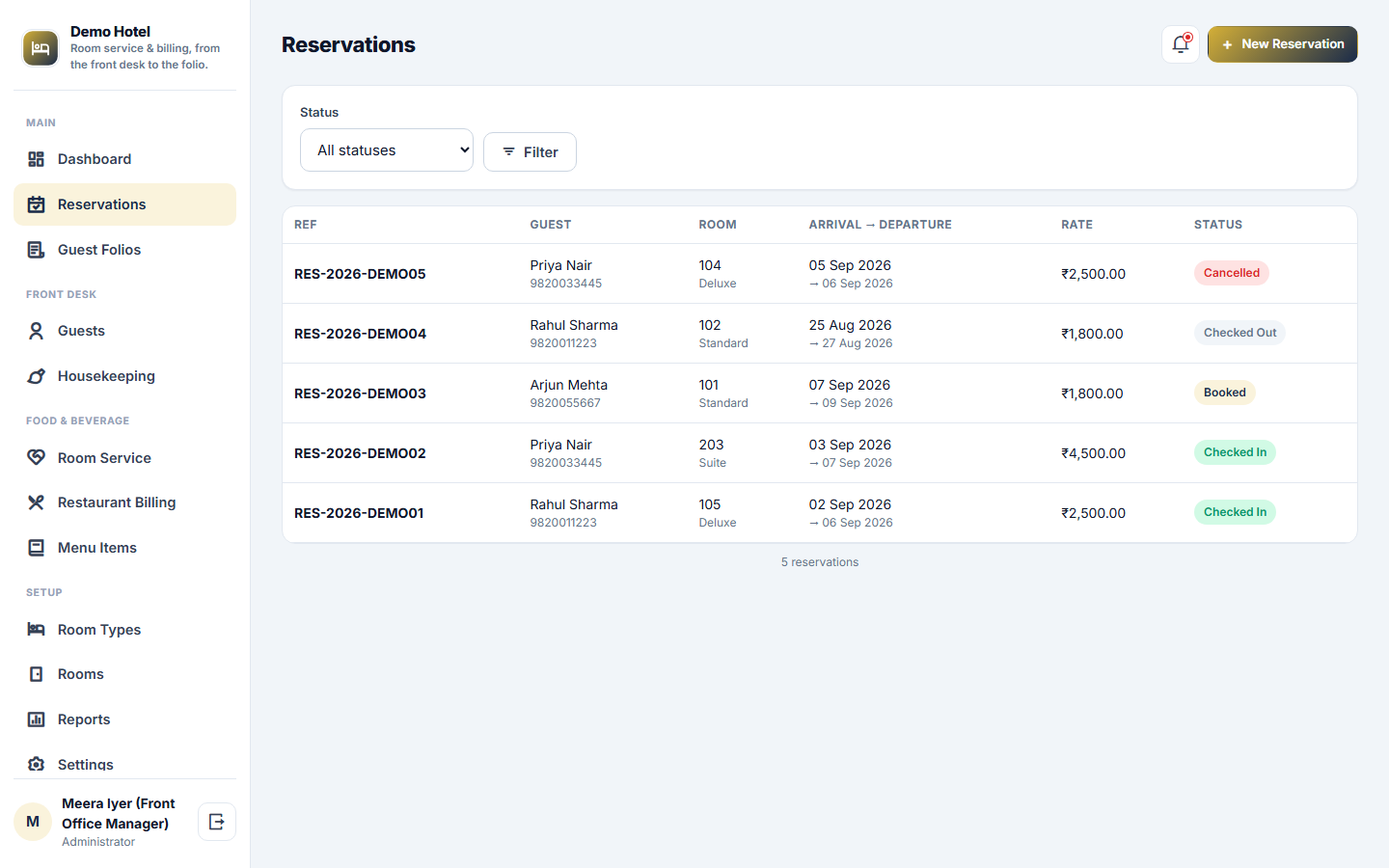Click the Guests person icon
This screenshot has height=868, width=1389.
tap(36, 331)
